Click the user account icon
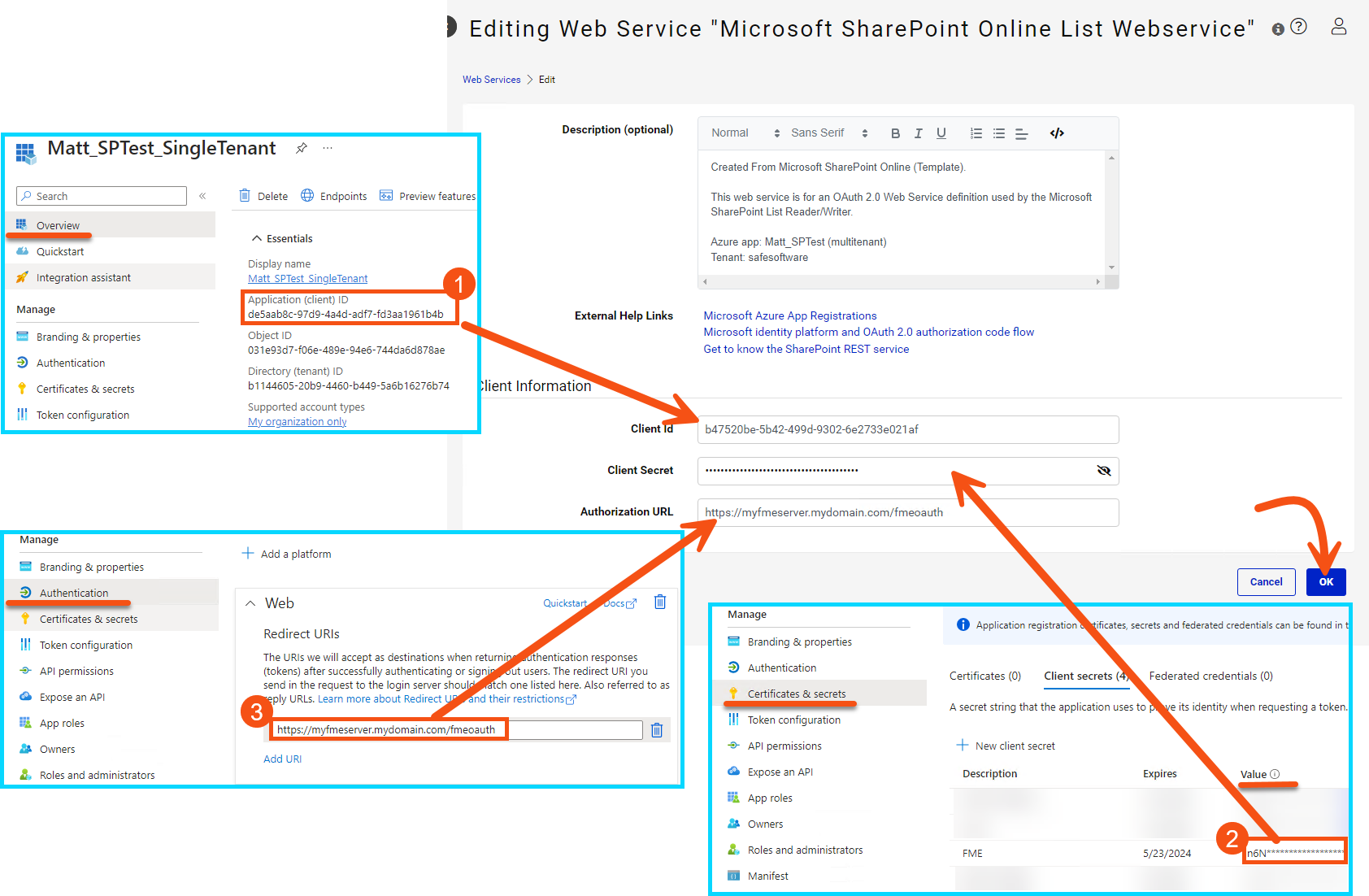 tap(1338, 27)
